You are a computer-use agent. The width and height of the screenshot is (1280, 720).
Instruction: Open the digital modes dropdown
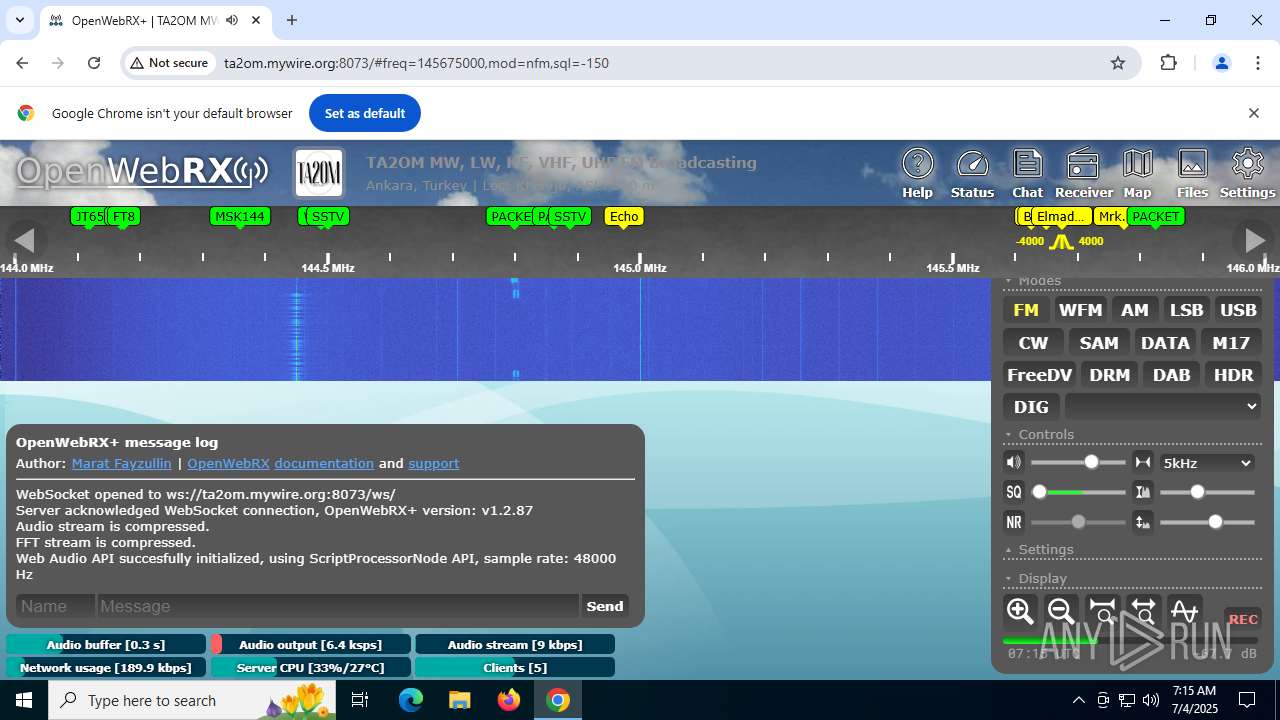[1163, 407]
